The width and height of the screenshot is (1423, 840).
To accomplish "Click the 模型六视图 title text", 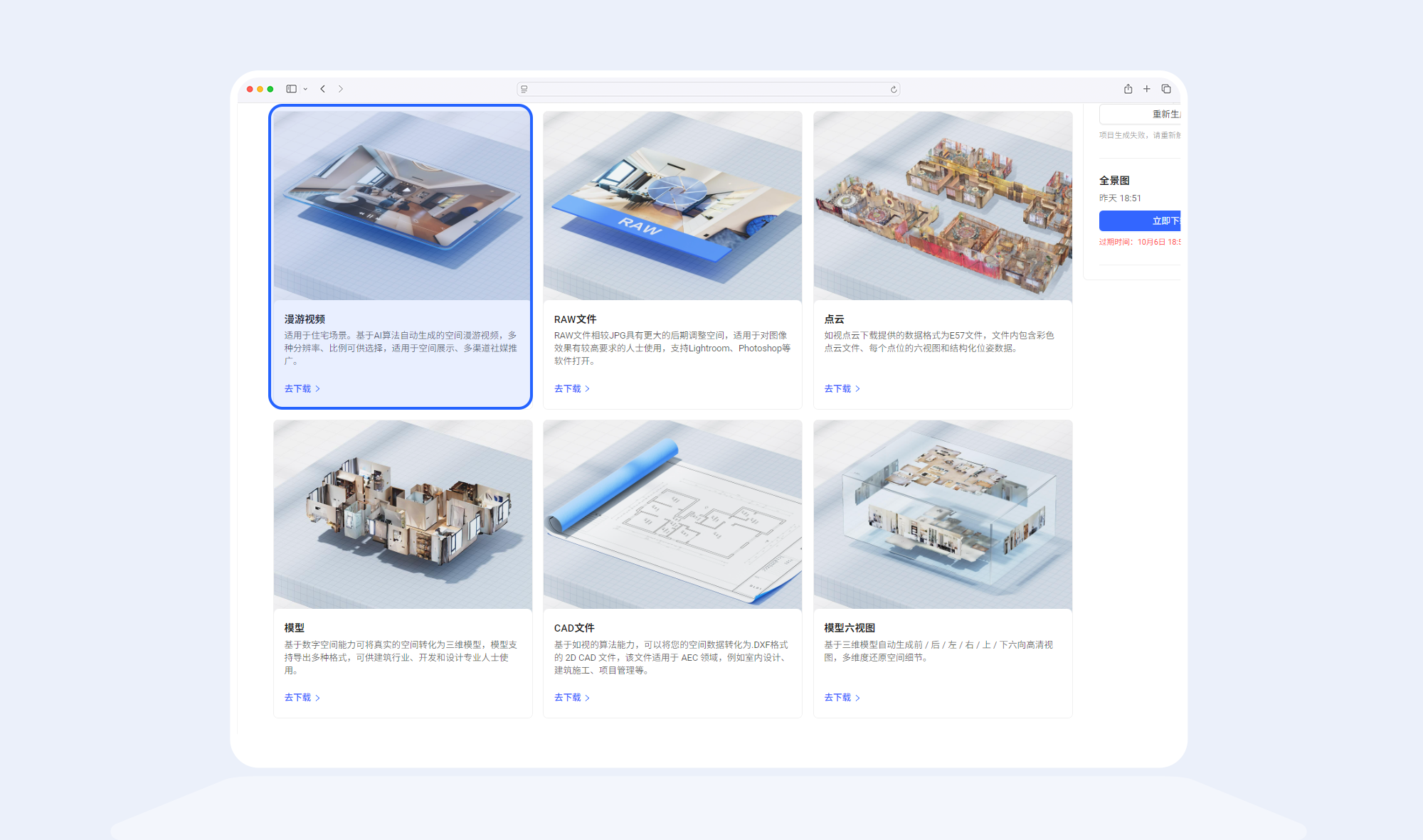I will (x=850, y=628).
